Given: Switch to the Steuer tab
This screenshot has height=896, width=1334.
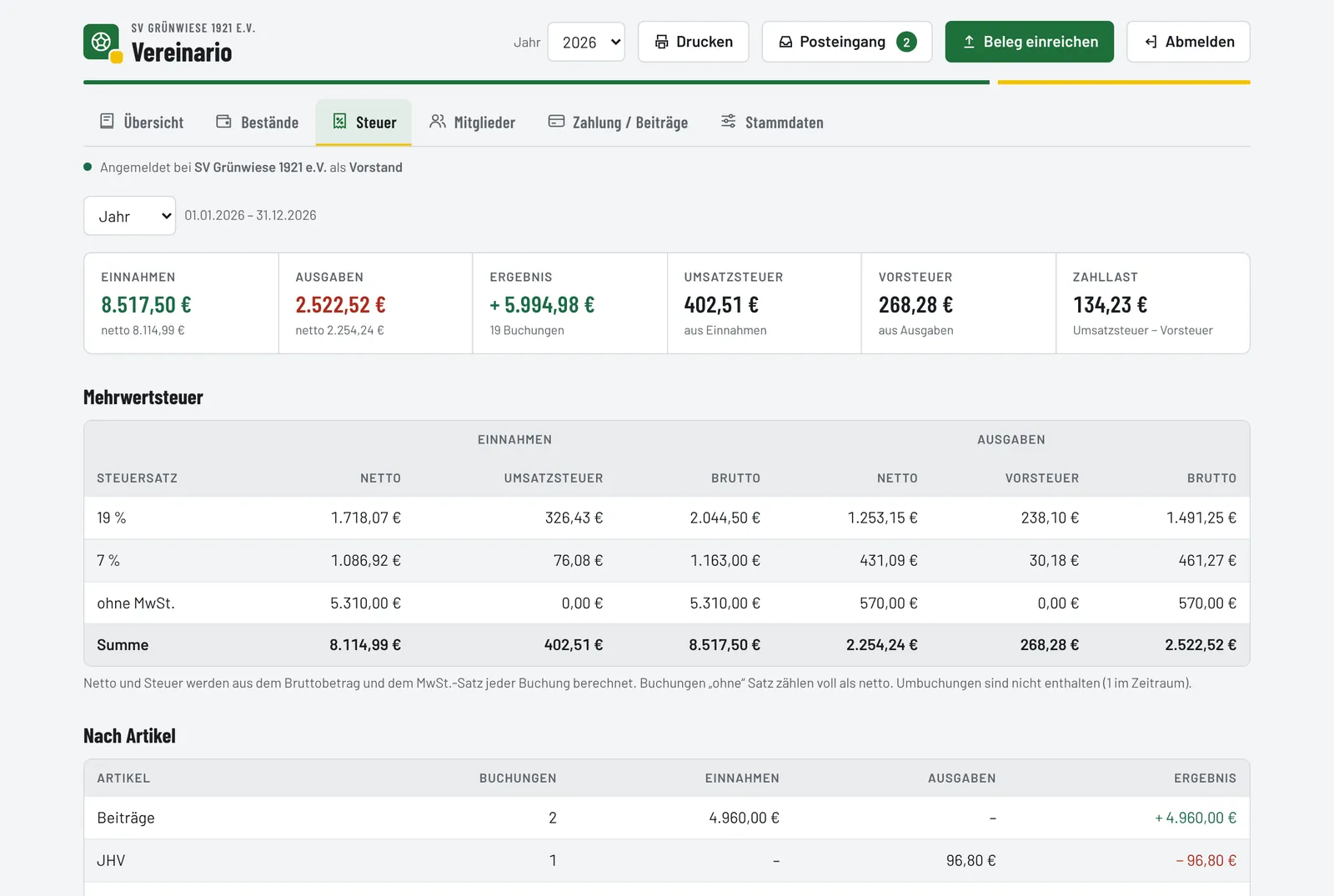Looking at the screenshot, I should click(x=364, y=123).
